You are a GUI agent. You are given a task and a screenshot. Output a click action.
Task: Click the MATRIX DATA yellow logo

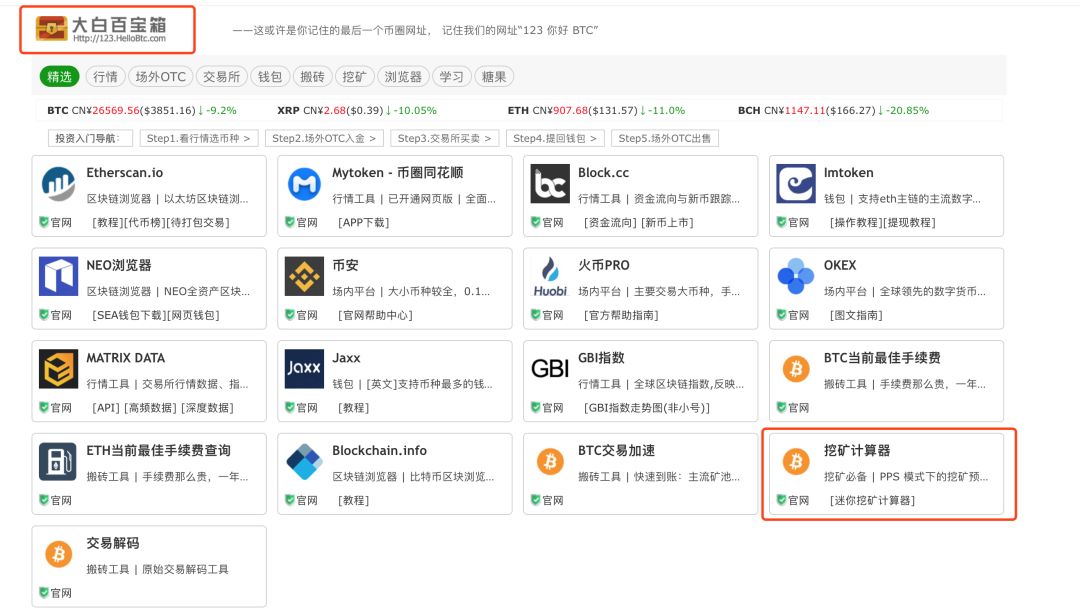tap(59, 369)
